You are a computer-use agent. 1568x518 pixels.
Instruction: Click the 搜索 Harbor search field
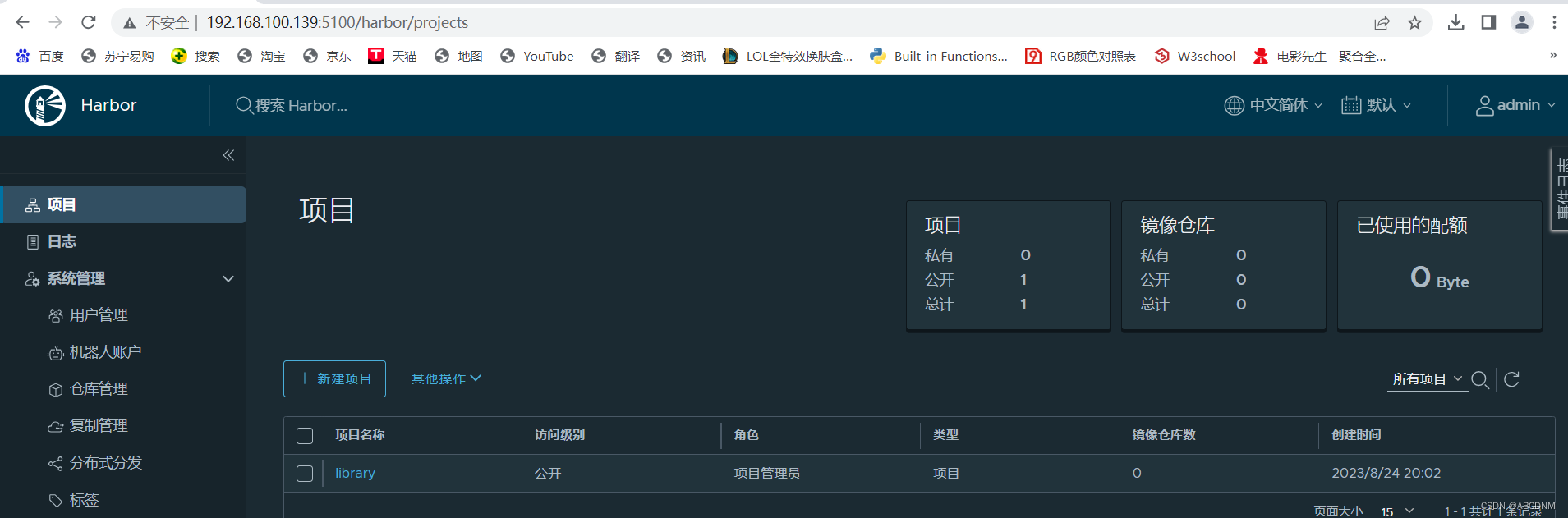coord(301,105)
